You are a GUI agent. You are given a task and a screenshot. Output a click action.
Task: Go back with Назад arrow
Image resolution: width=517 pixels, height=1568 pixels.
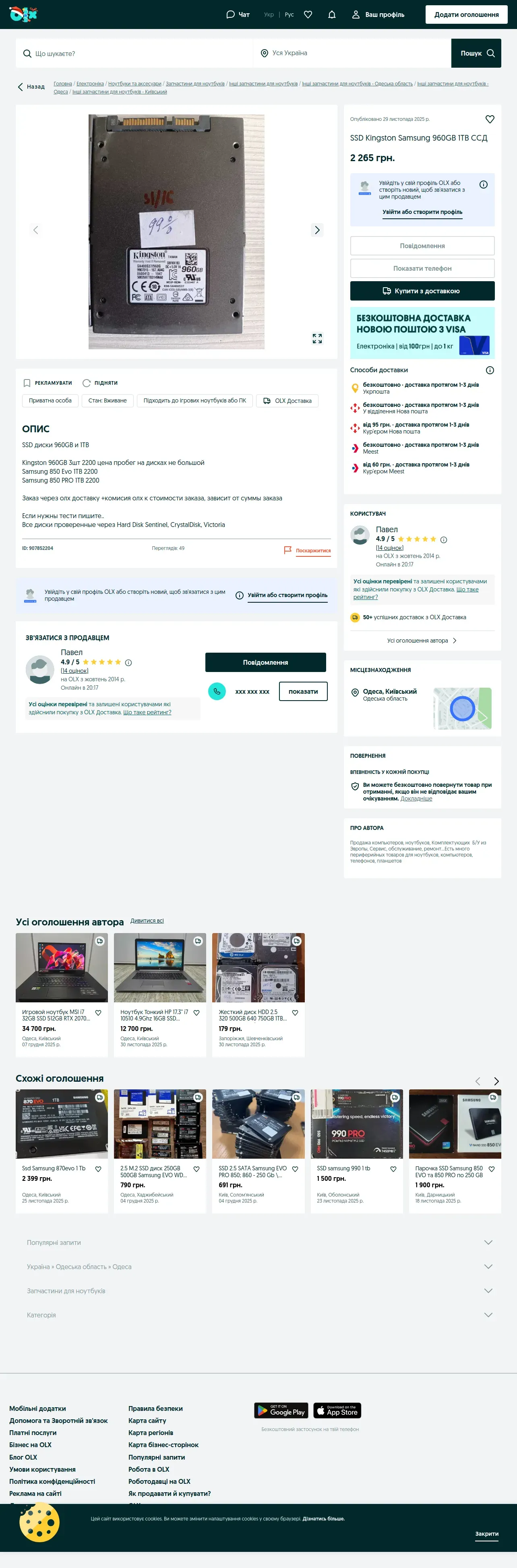(x=31, y=87)
